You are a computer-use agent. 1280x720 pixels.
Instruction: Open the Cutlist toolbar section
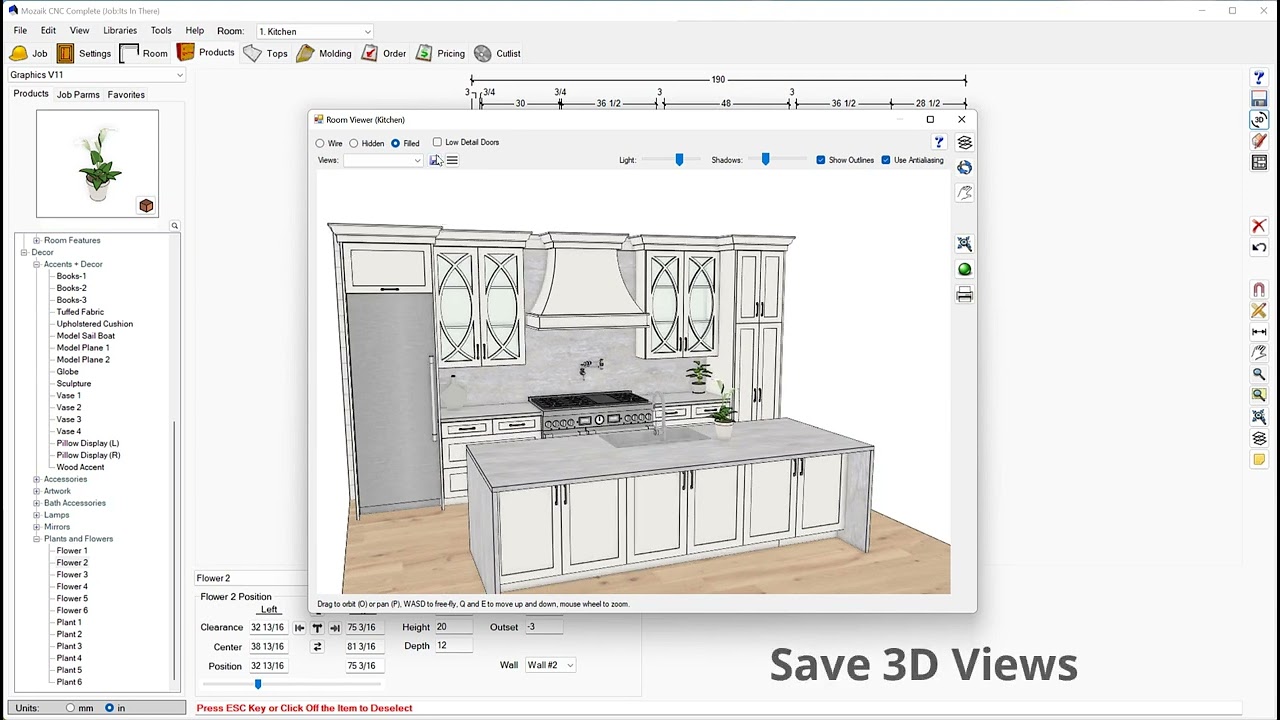click(x=497, y=53)
